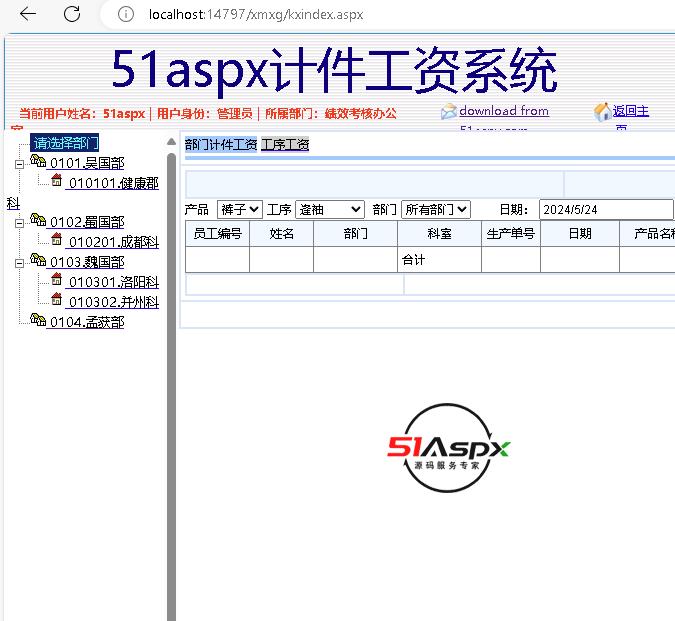Click the house icon beside 010301.洛阳科
Screen dimensions: 675x621
pos(57,280)
